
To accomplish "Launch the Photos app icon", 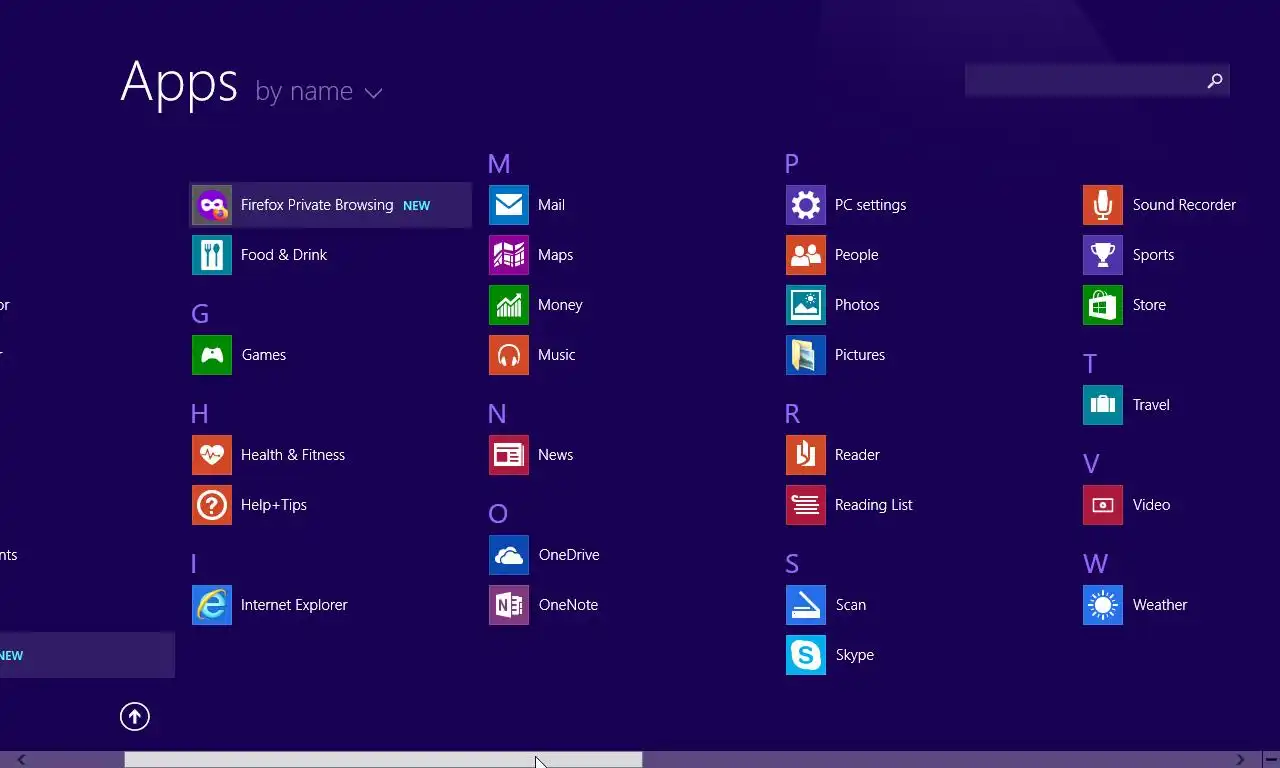I will point(806,305).
